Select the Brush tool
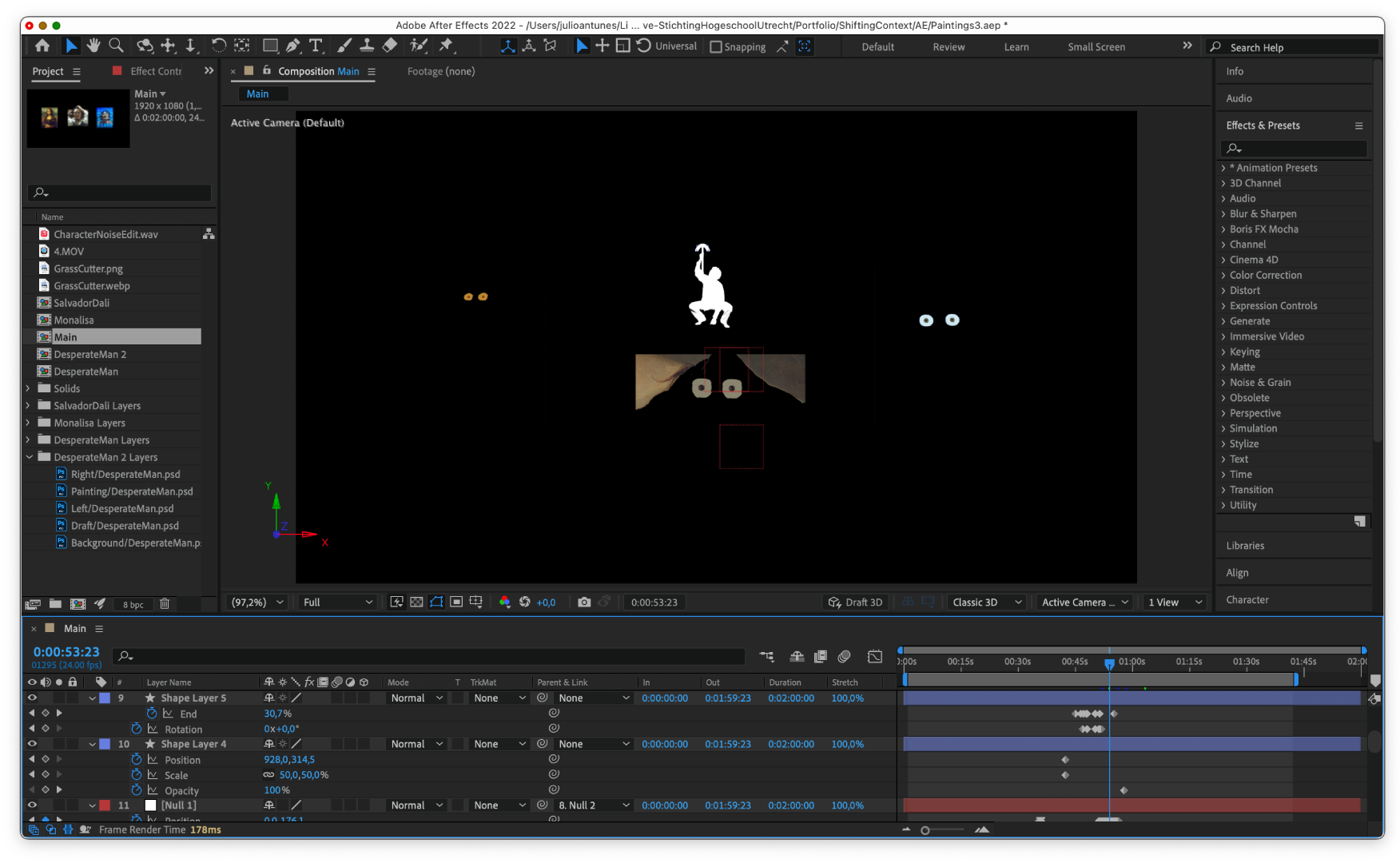This screenshot has height=863, width=1400. pos(344,46)
